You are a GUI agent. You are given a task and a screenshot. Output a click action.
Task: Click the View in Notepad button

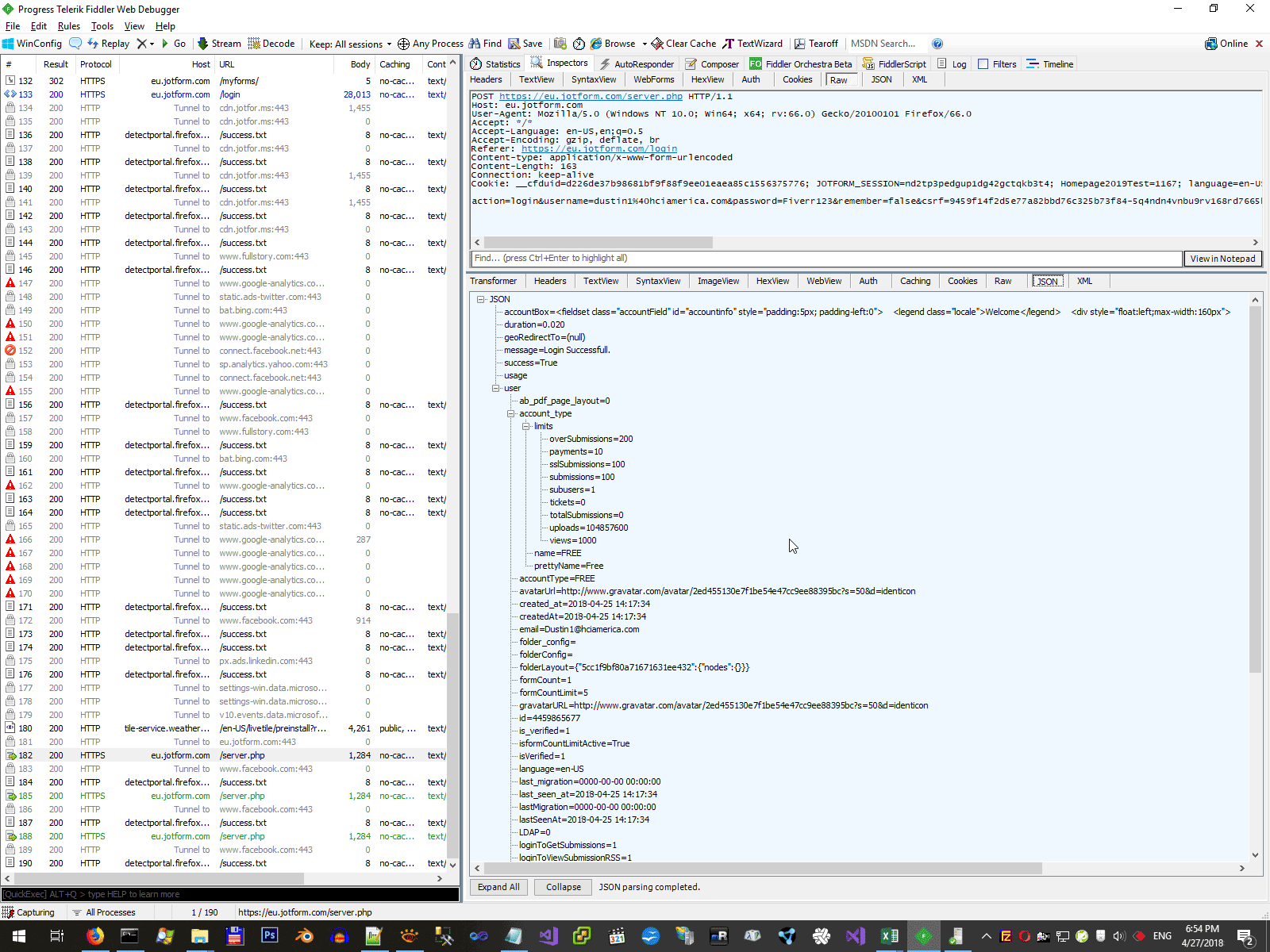coord(1222,259)
